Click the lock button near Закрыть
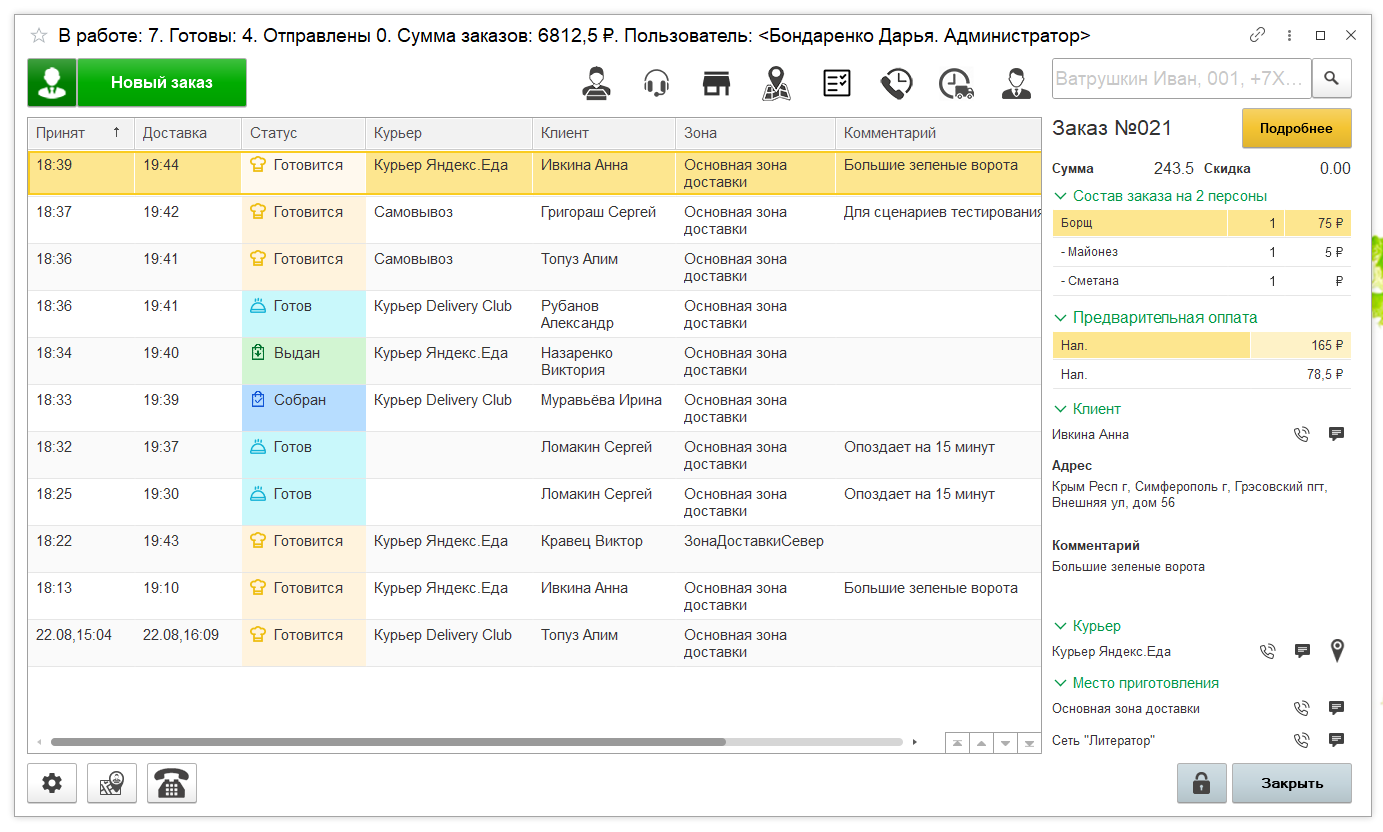This screenshot has height=832, width=1383. 1202,784
